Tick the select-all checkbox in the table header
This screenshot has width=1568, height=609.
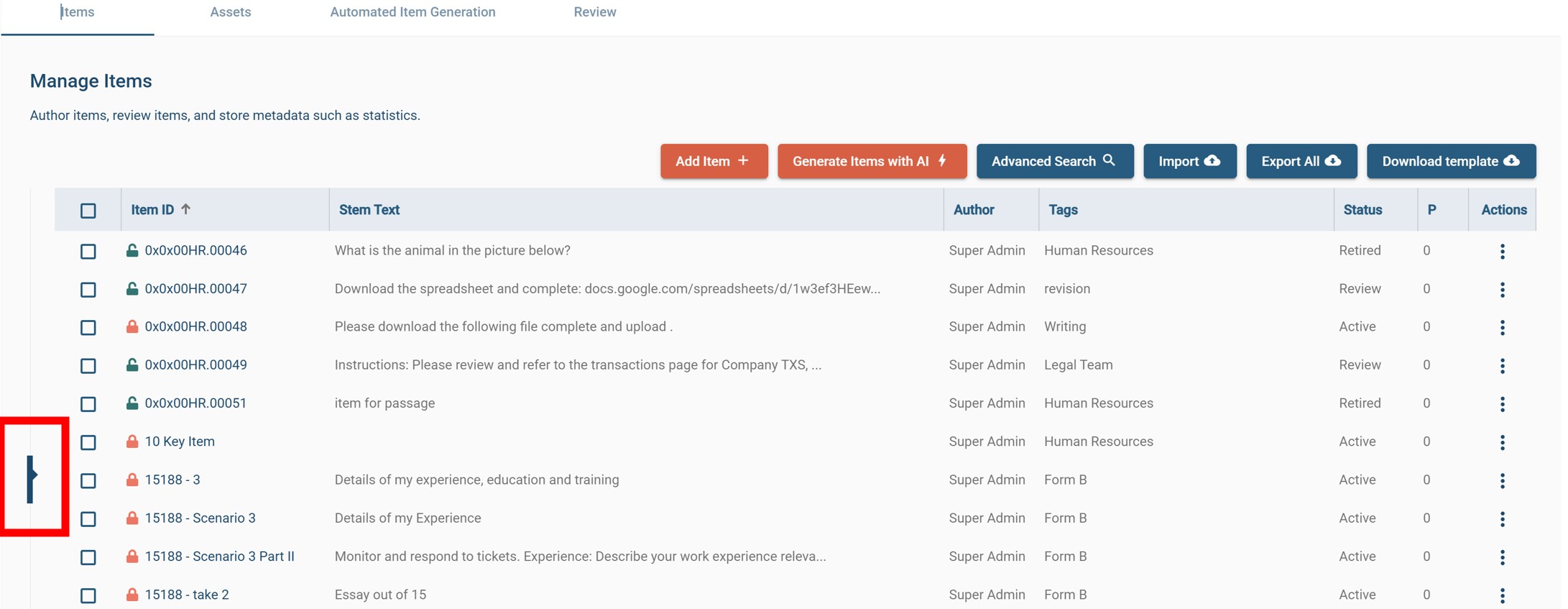pyautogui.click(x=88, y=211)
